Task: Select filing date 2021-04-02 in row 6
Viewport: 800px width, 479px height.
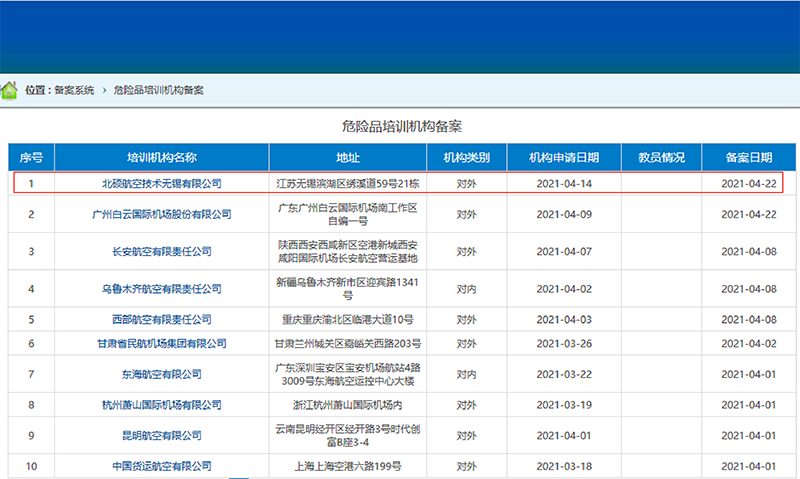Action: click(x=748, y=343)
